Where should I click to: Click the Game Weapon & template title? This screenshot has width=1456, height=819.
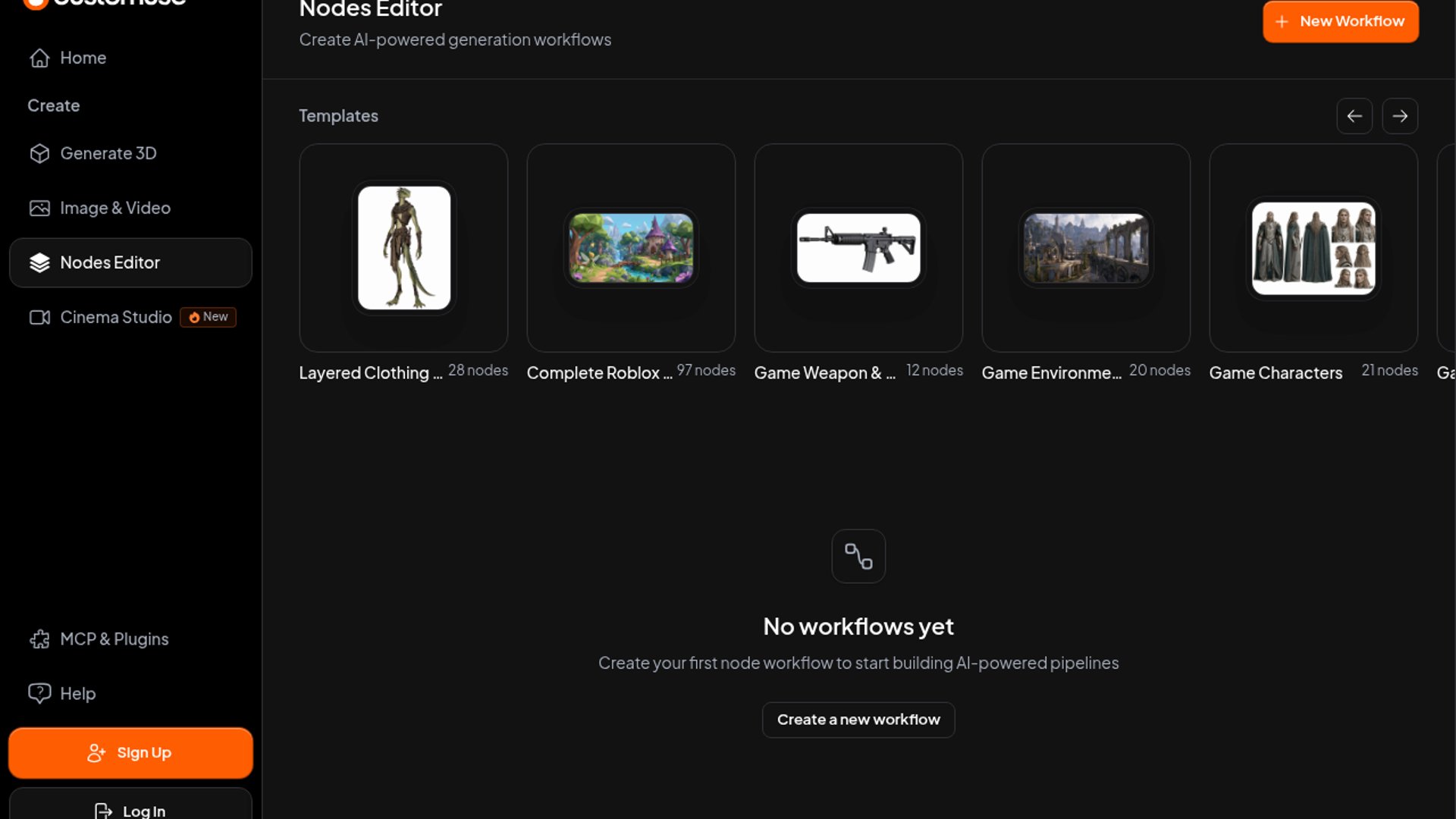coord(824,373)
